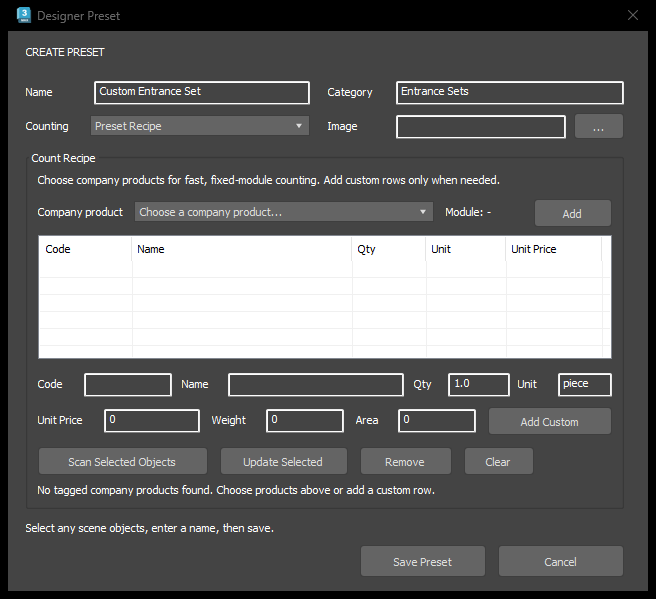The width and height of the screenshot is (656, 599).
Task: Click the Unit Price input field
Action: (152, 420)
